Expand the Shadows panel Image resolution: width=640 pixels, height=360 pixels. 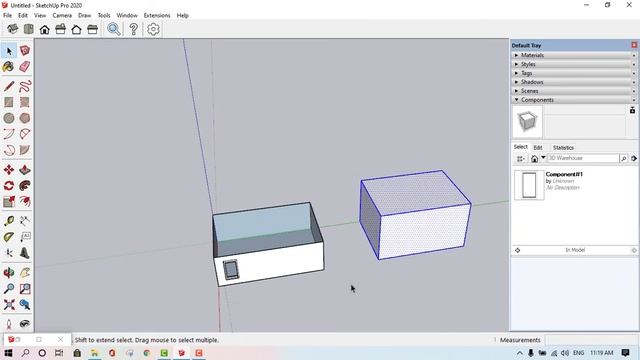(x=574, y=82)
